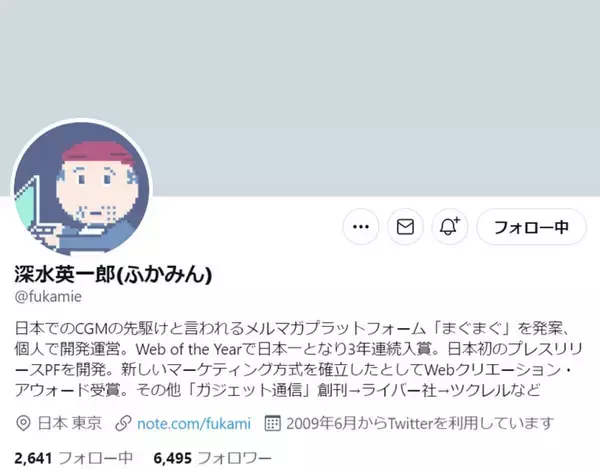Open the three-dot more options menu

361,227
